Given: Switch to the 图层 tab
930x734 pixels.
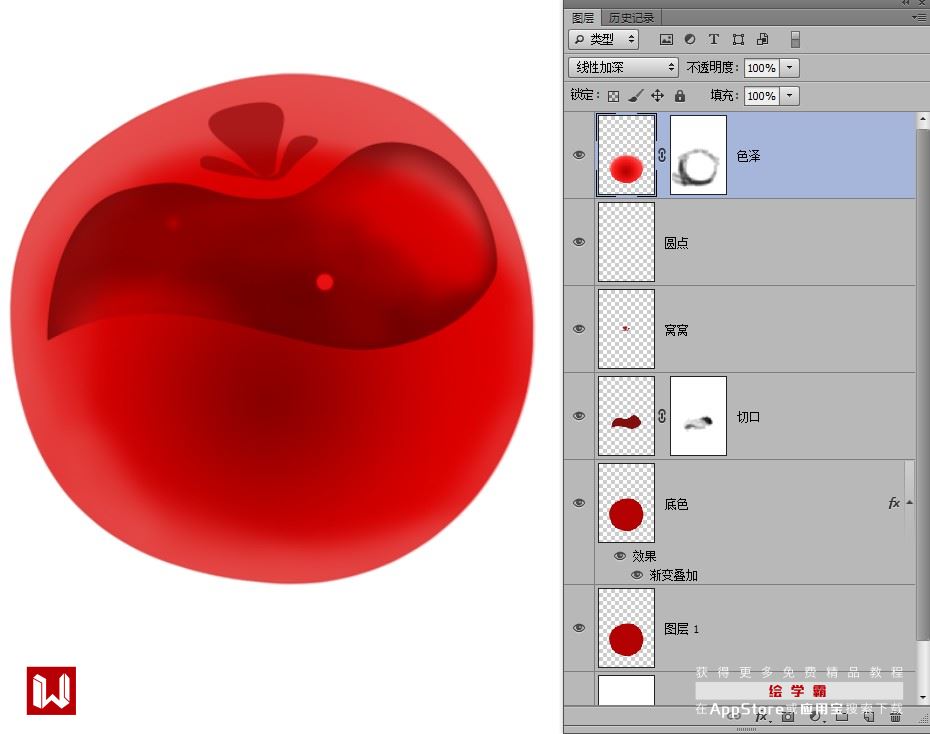Looking at the screenshot, I should pyautogui.click(x=582, y=18).
